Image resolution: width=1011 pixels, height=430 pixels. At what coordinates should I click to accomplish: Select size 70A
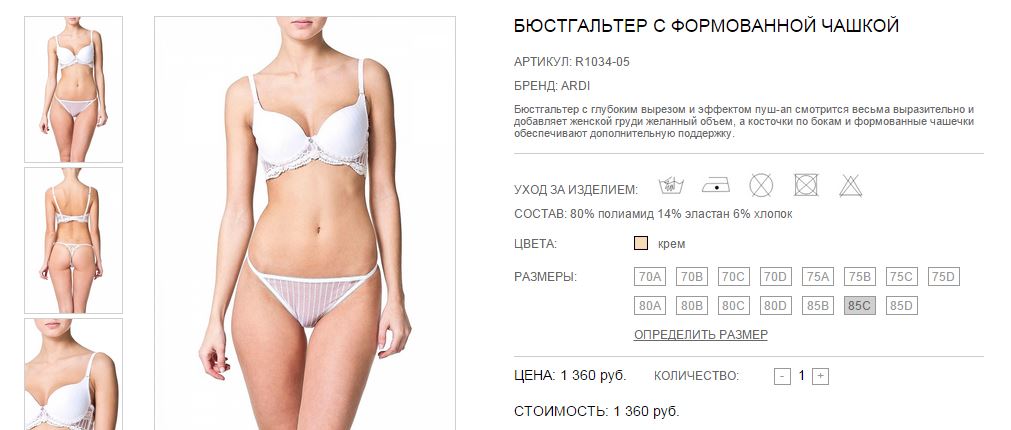pos(650,277)
